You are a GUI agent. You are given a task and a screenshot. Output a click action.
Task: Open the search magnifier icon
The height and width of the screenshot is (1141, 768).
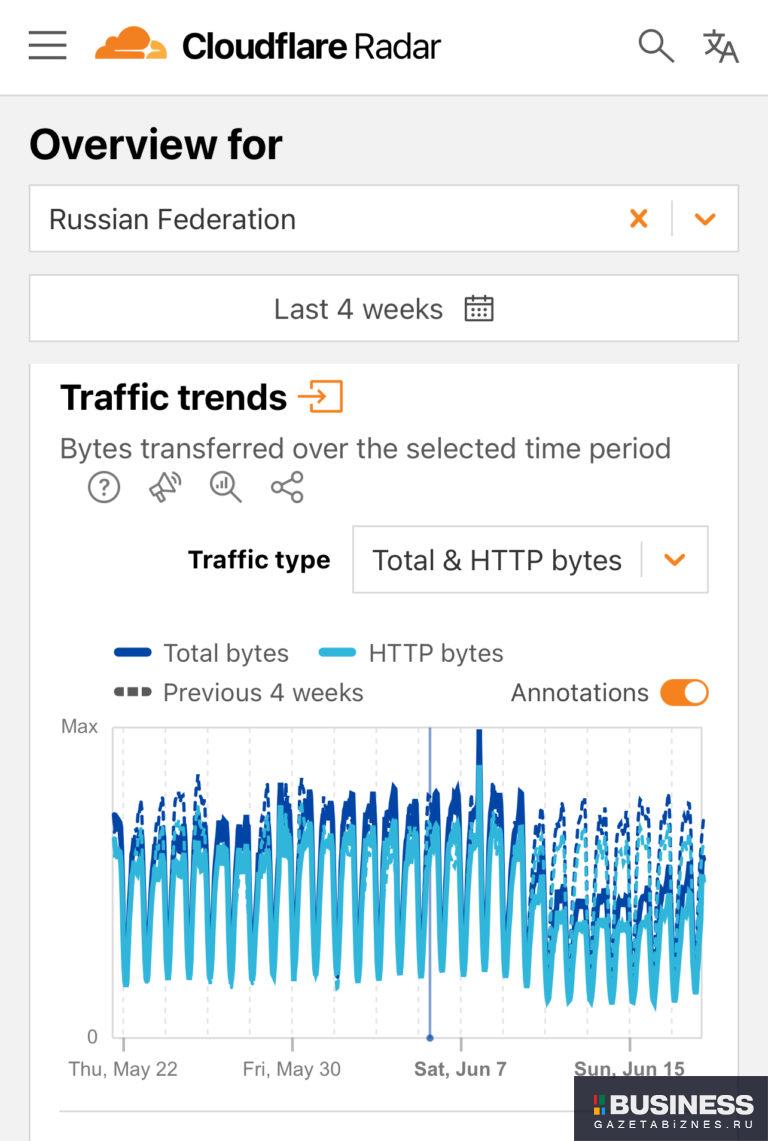coord(656,46)
